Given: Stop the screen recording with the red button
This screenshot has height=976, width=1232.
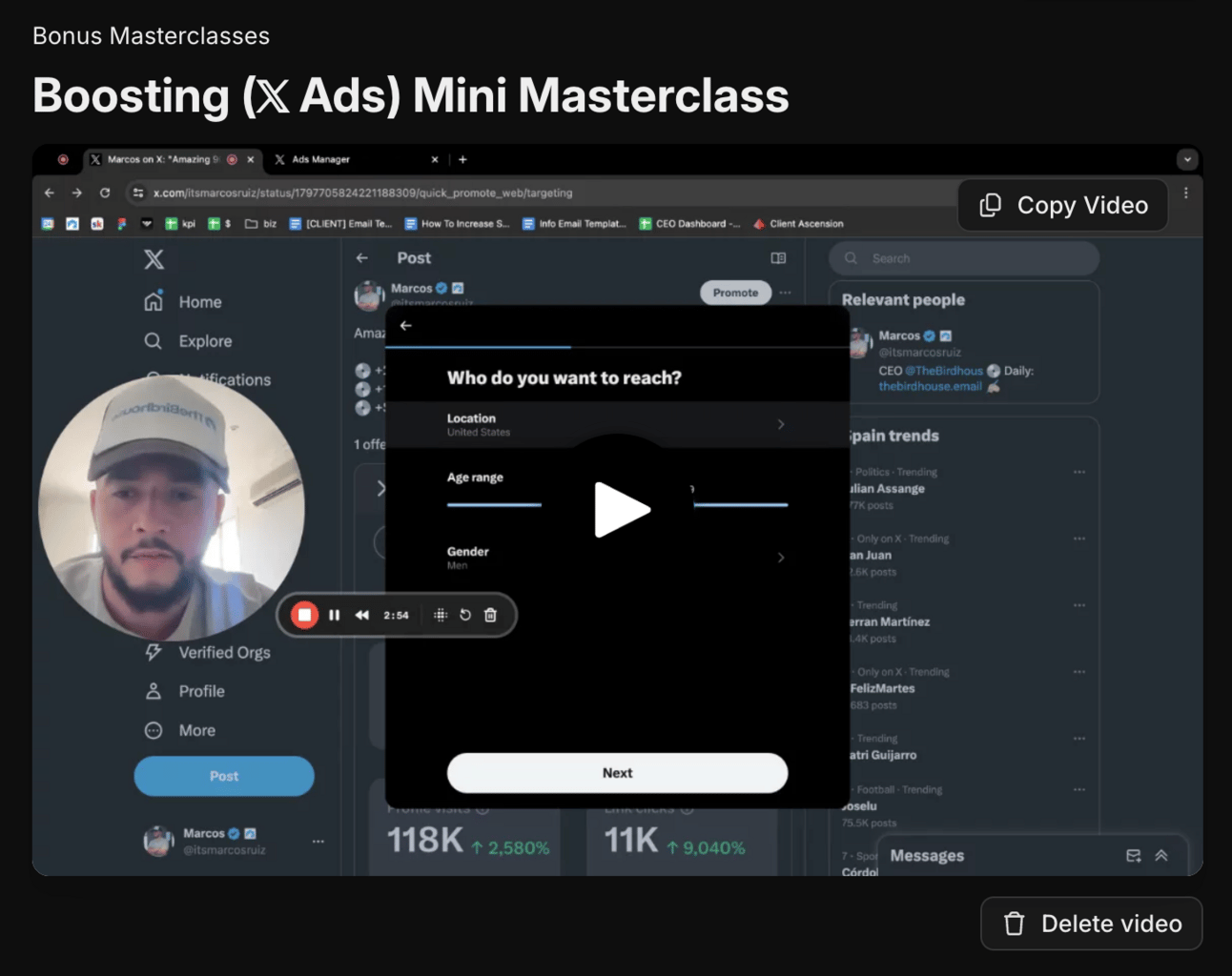Looking at the screenshot, I should pyautogui.click(x=304, y=615).
